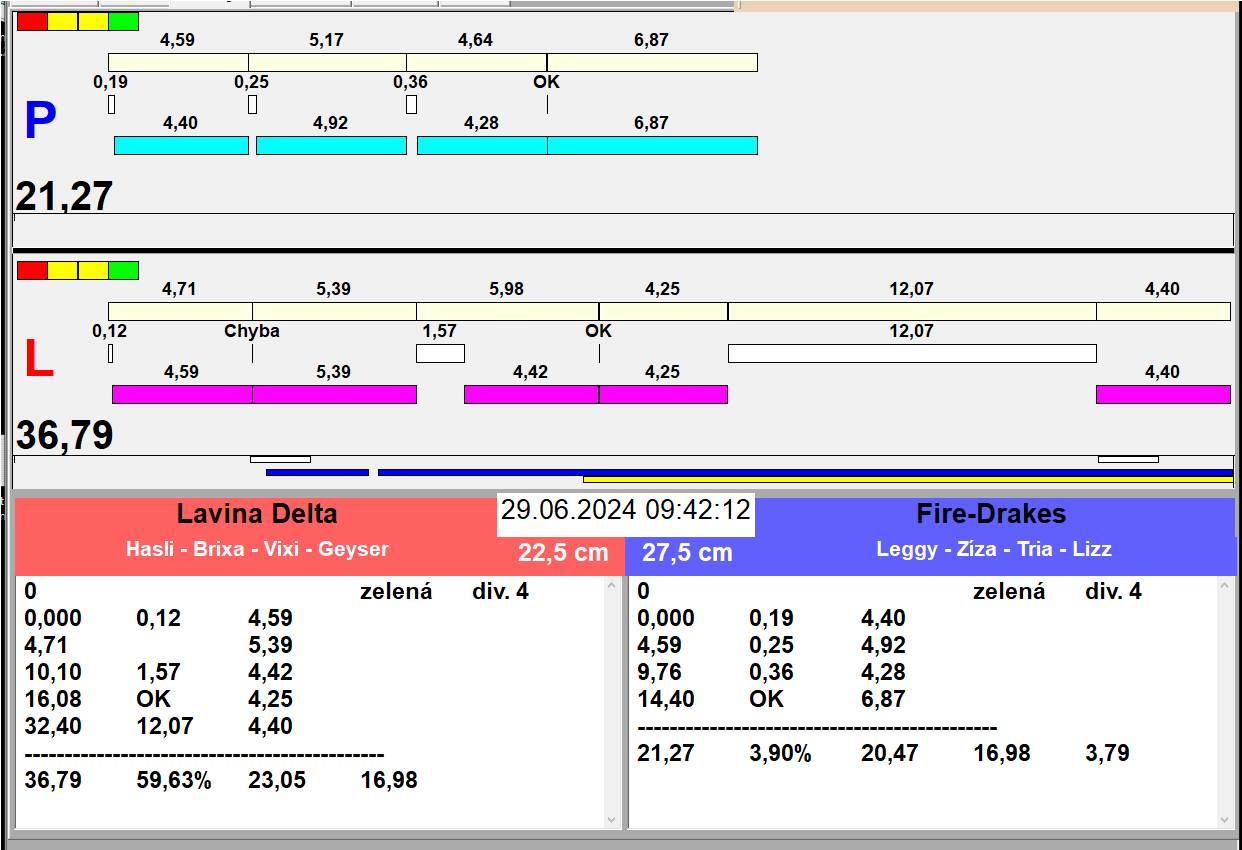Viewport: 1242px width, 850px height.
Task: Click the white 12,07 error bar
Action: coord(911,353)
